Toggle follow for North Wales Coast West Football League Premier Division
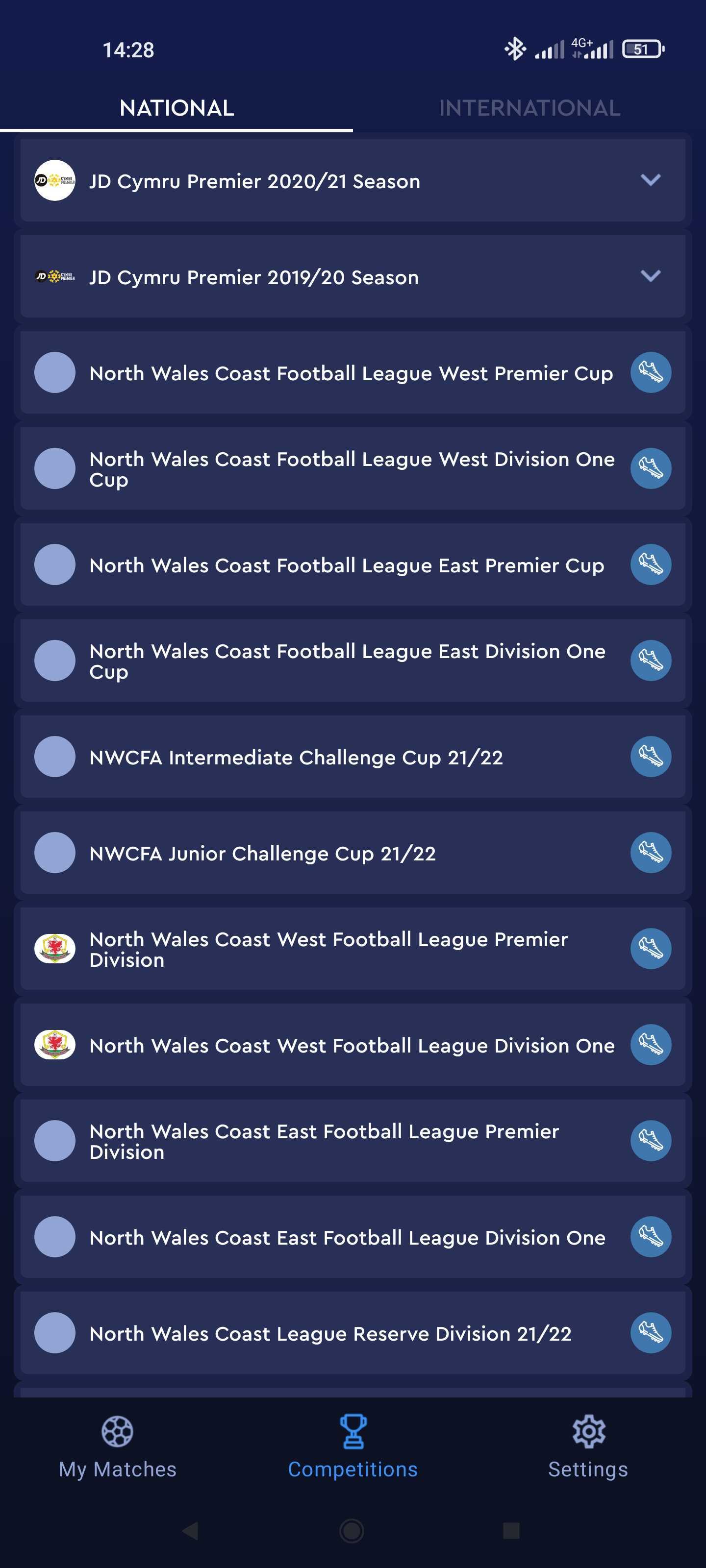The height and width of the screenshot is (1568, 706). 650,949
